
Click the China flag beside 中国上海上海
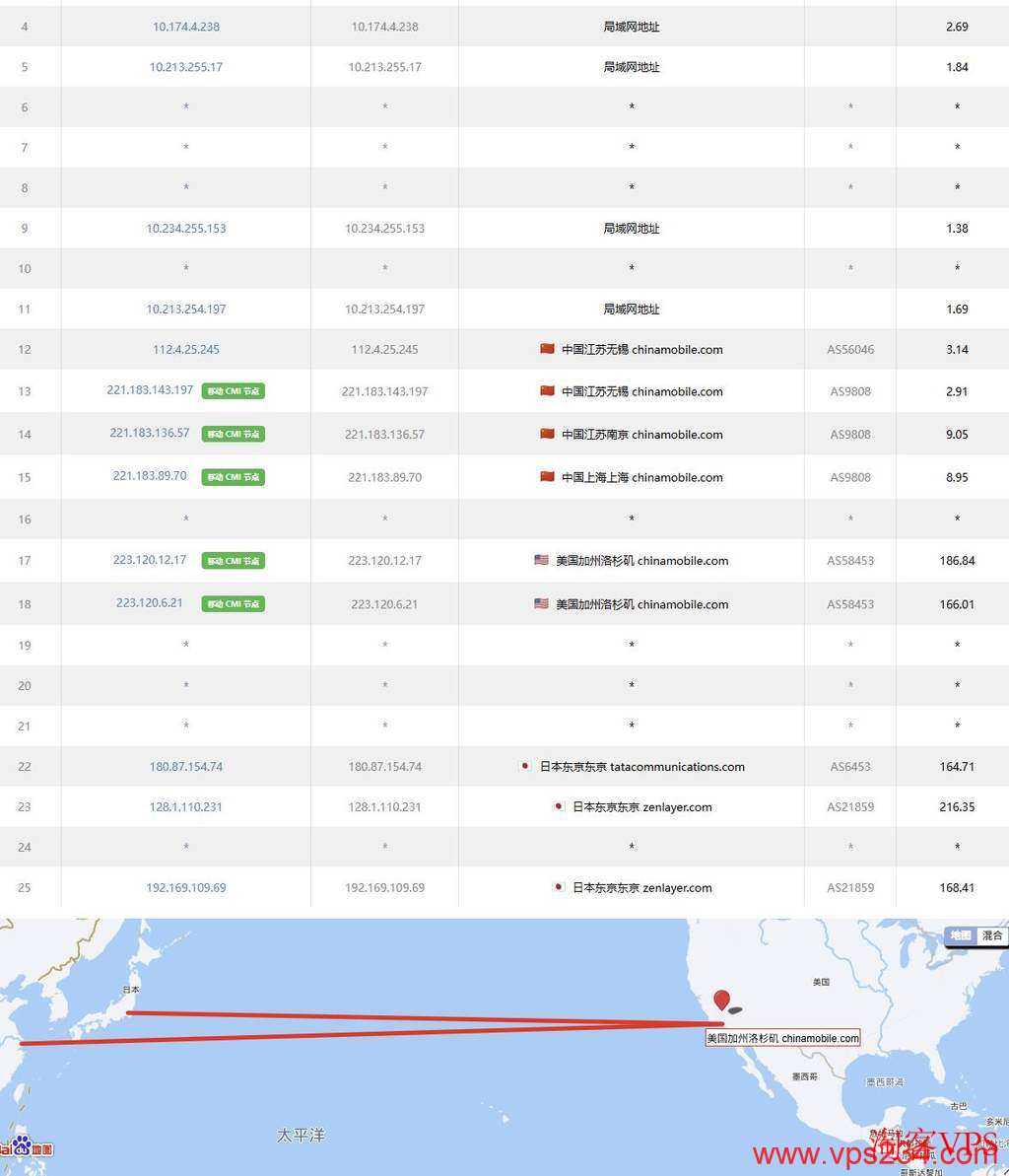click(547, 475)
